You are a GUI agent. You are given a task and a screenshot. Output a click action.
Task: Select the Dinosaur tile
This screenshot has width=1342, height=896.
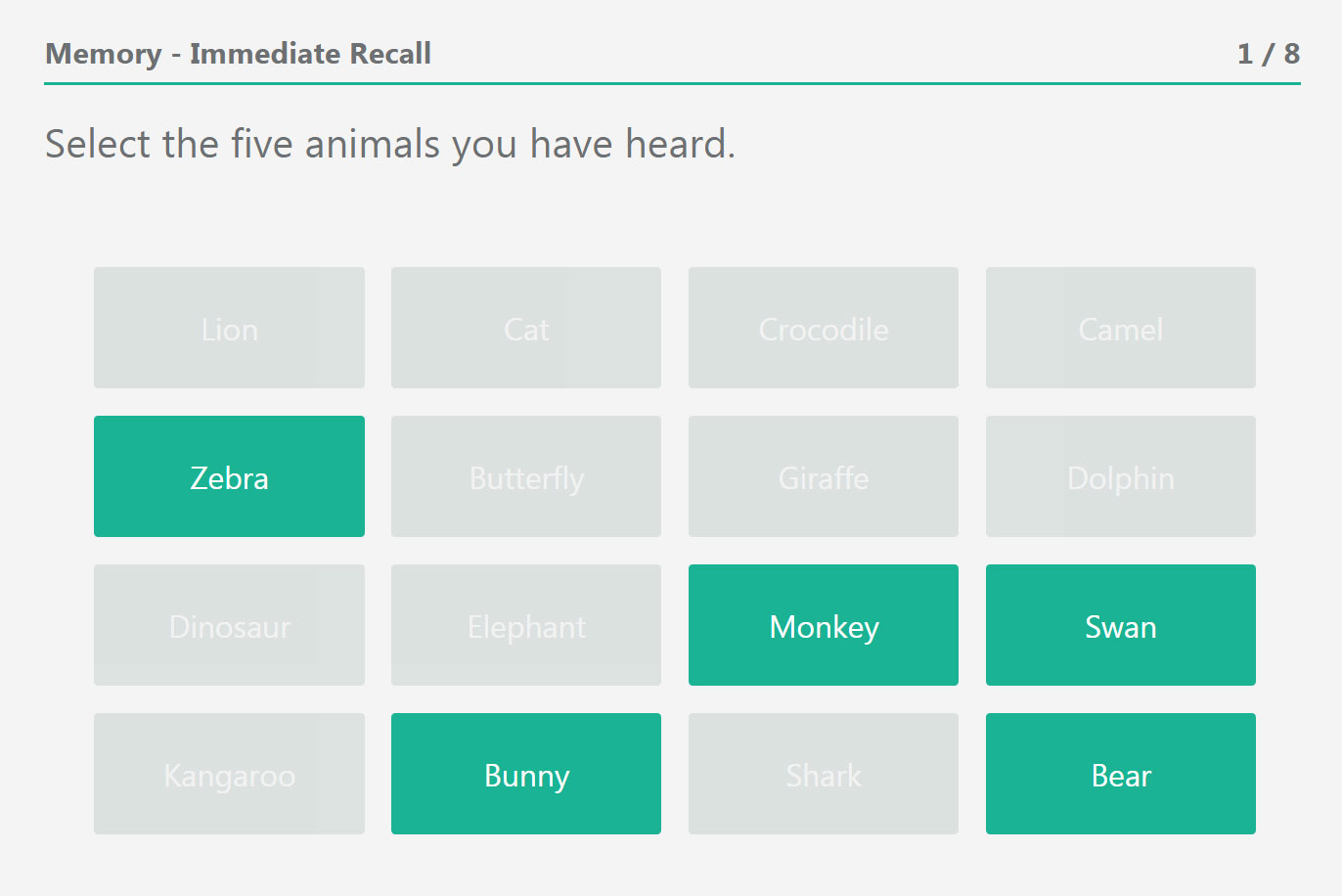[229, 625]
